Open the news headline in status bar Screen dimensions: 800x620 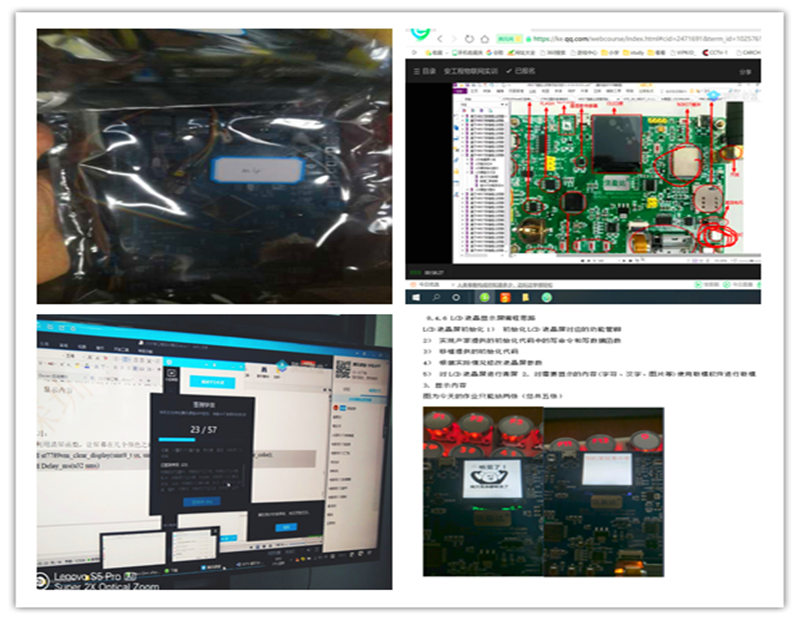[504, 285]
